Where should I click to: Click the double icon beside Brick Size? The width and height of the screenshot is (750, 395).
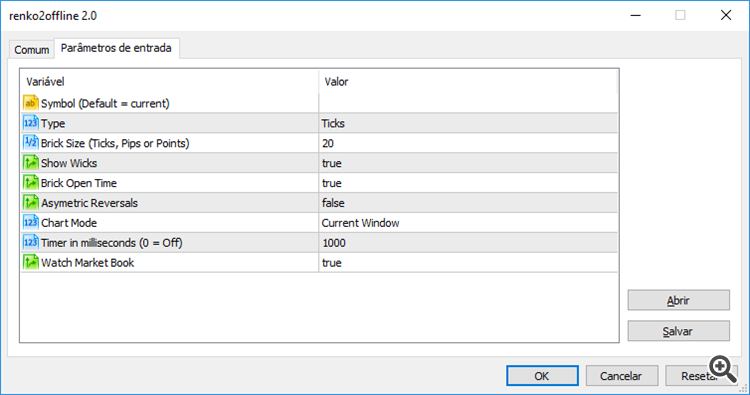(x=31, y=143)
